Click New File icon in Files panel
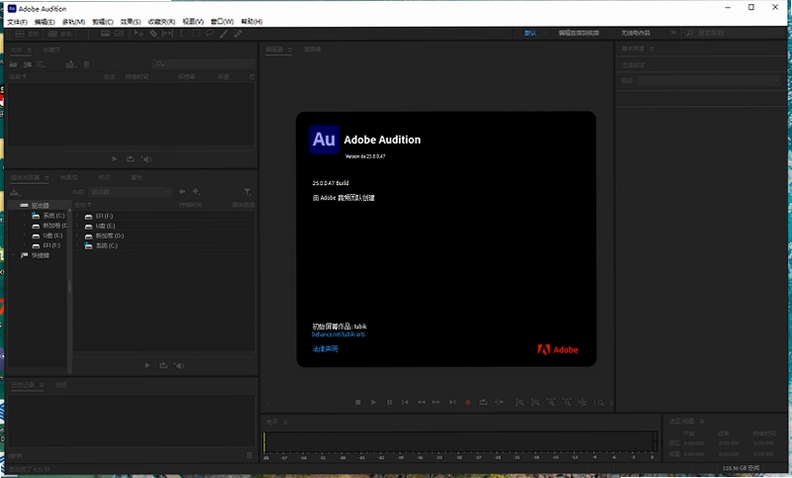The width and height of the screenshot is (792, 478). point(41,64)
